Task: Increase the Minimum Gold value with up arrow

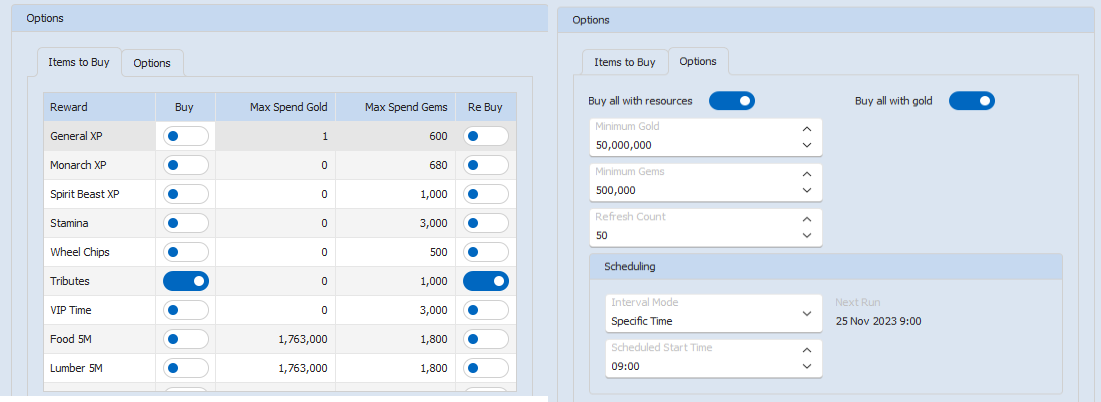Action: pyautogui.click(x=807, y=129)
